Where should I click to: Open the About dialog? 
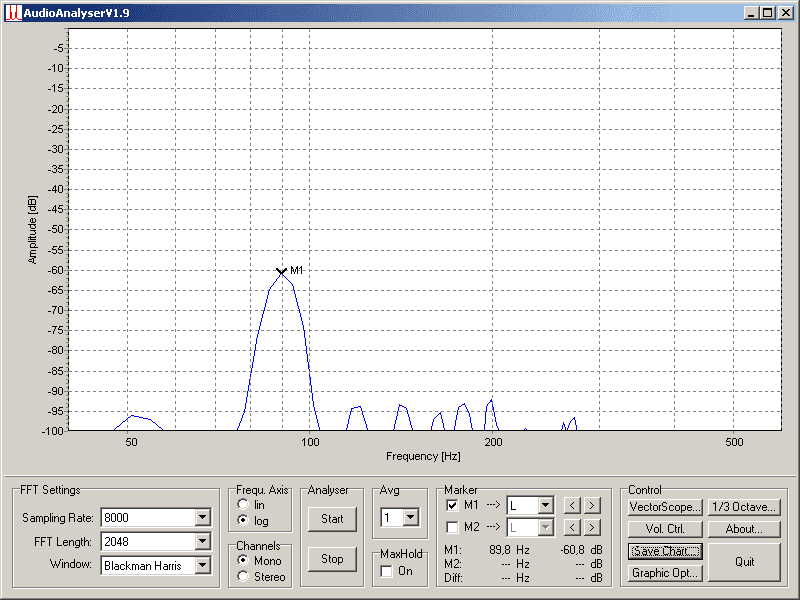pyautogui.click(x=744, y=529)
